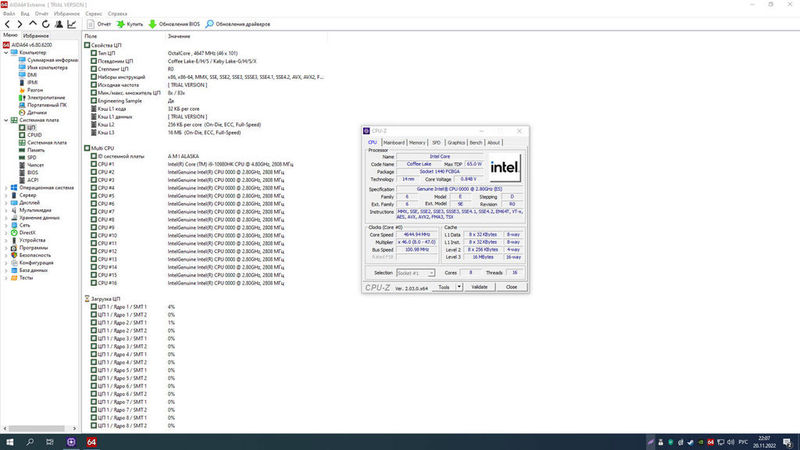Open the About tab in CPU-Z
The image size is (800, 450).
point(493,143)
